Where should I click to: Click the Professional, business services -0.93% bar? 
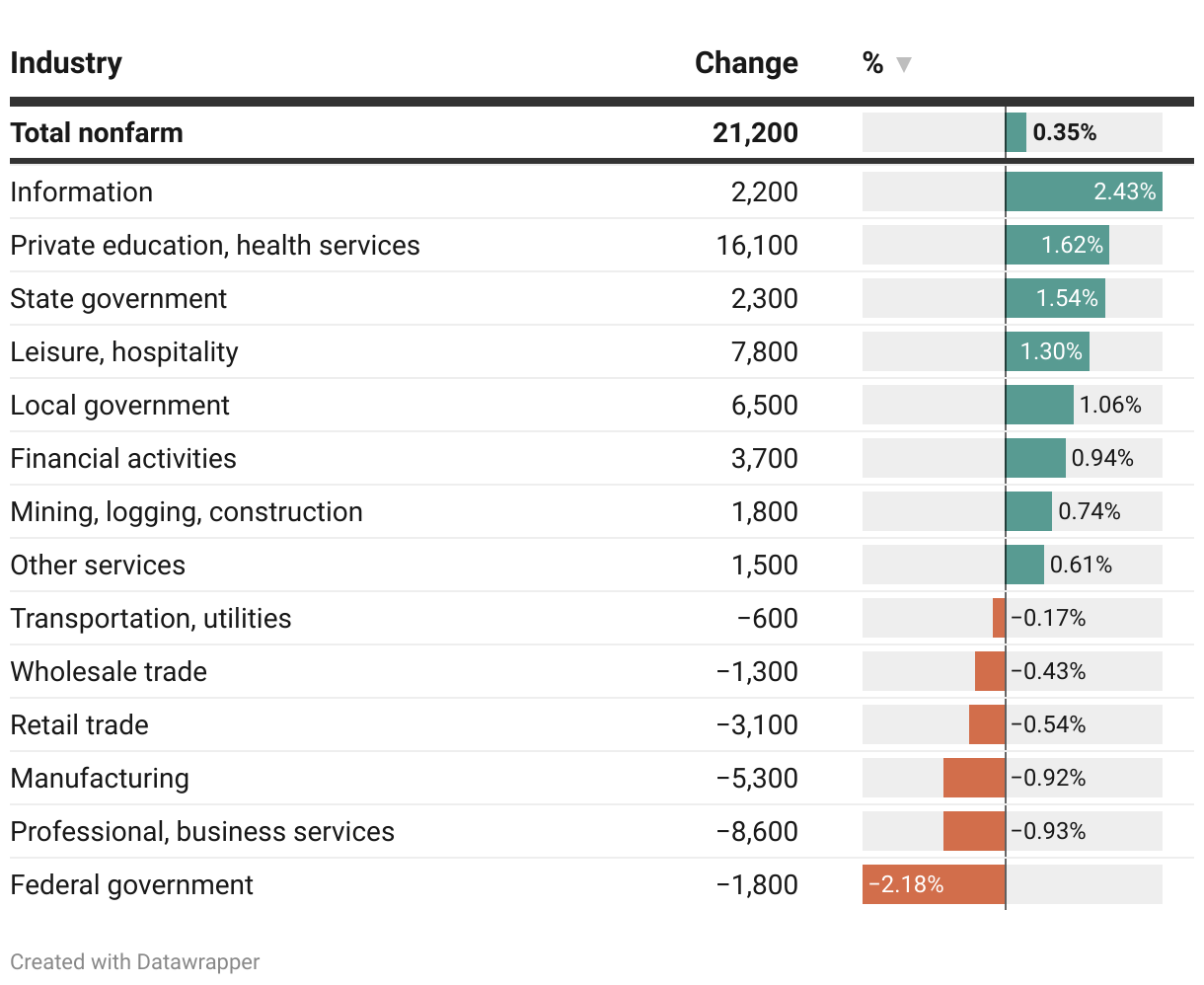974,831
